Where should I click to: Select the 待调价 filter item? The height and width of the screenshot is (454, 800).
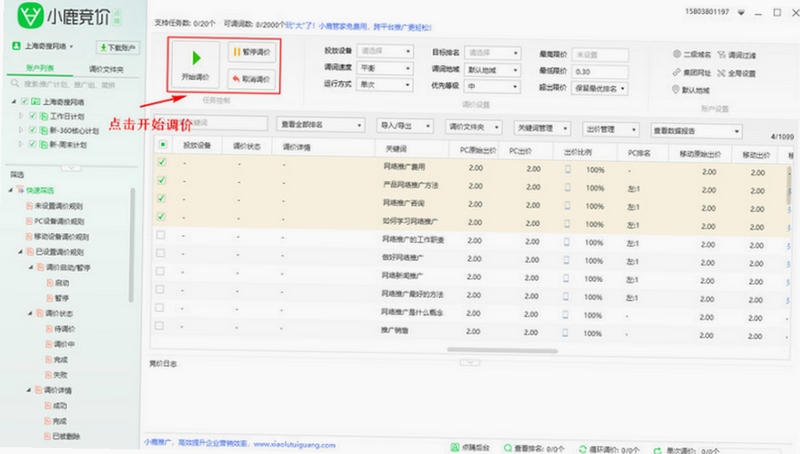coord(60,329)
